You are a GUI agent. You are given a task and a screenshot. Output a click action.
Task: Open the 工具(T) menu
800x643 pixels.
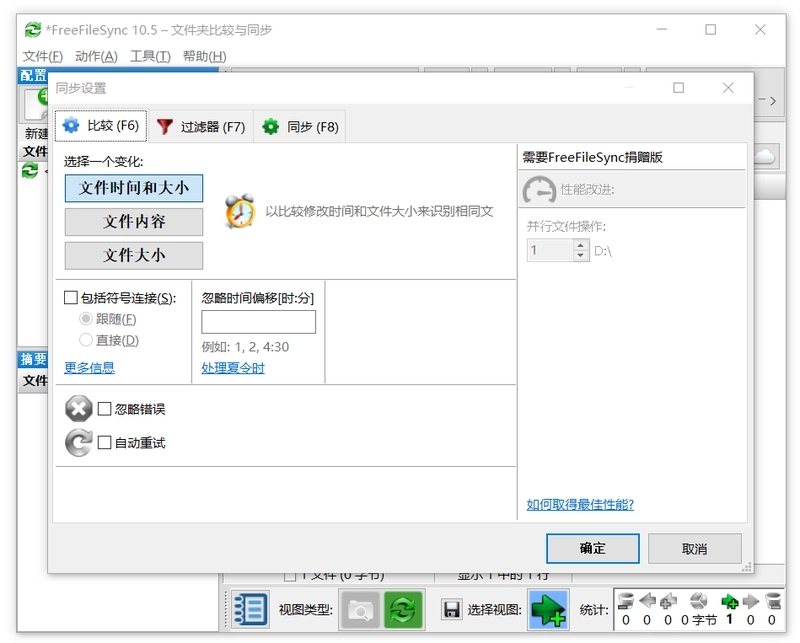150,56
